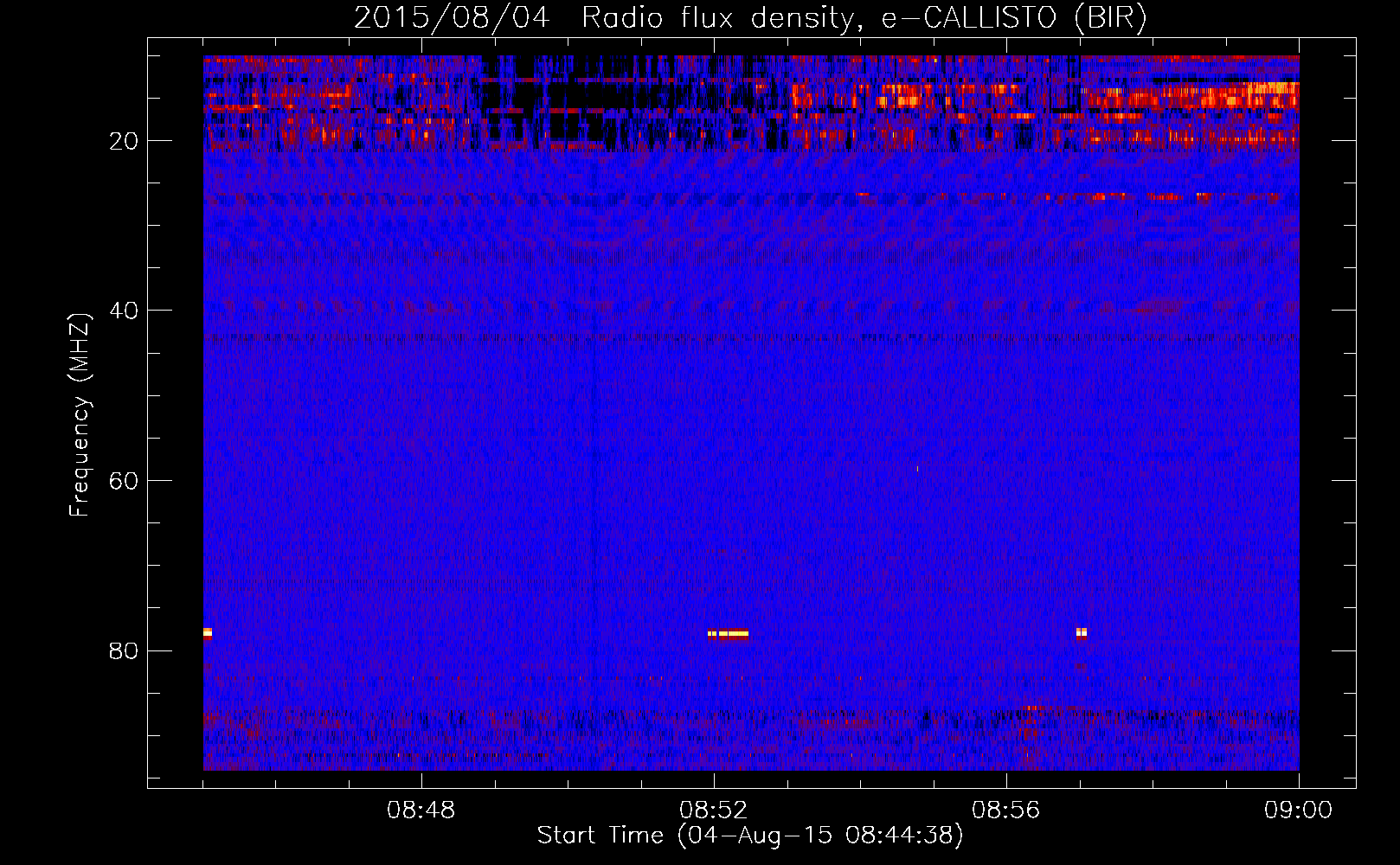This screenshot has height=865, width=1400.
Task: Click the 20 MHz frequency tick label
Action: click(124, 141)
